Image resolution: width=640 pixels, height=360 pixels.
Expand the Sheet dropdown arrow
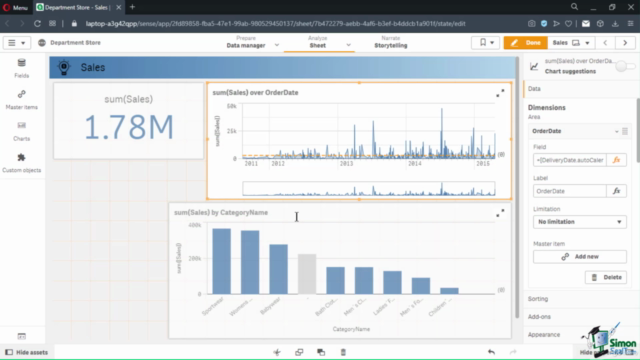pyautogui.click(x=349, y=45)
